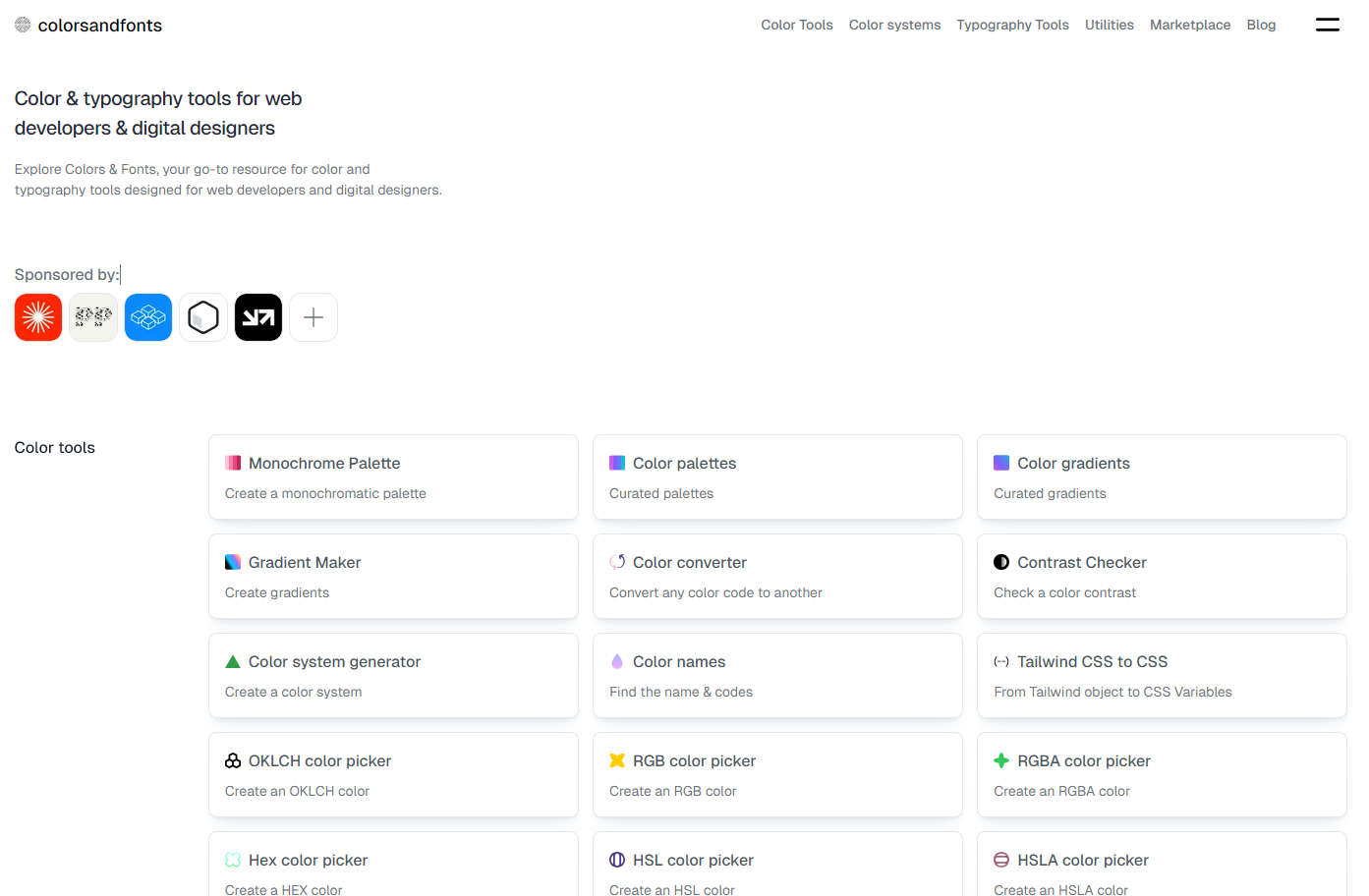Open the red starburst sponsor logo
Viewport: 1369px width, 896px height.
(x=38, y=317)
